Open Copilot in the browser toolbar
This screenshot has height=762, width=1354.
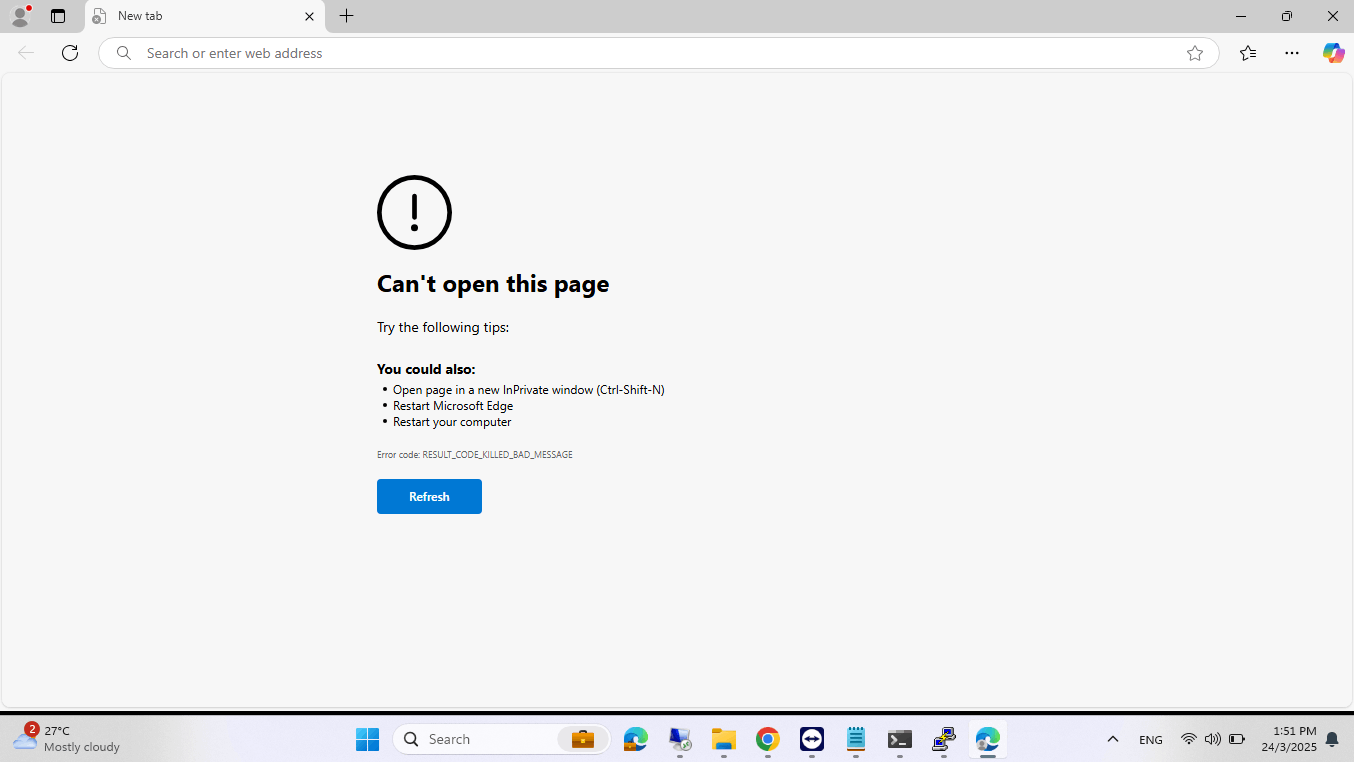1333,53
